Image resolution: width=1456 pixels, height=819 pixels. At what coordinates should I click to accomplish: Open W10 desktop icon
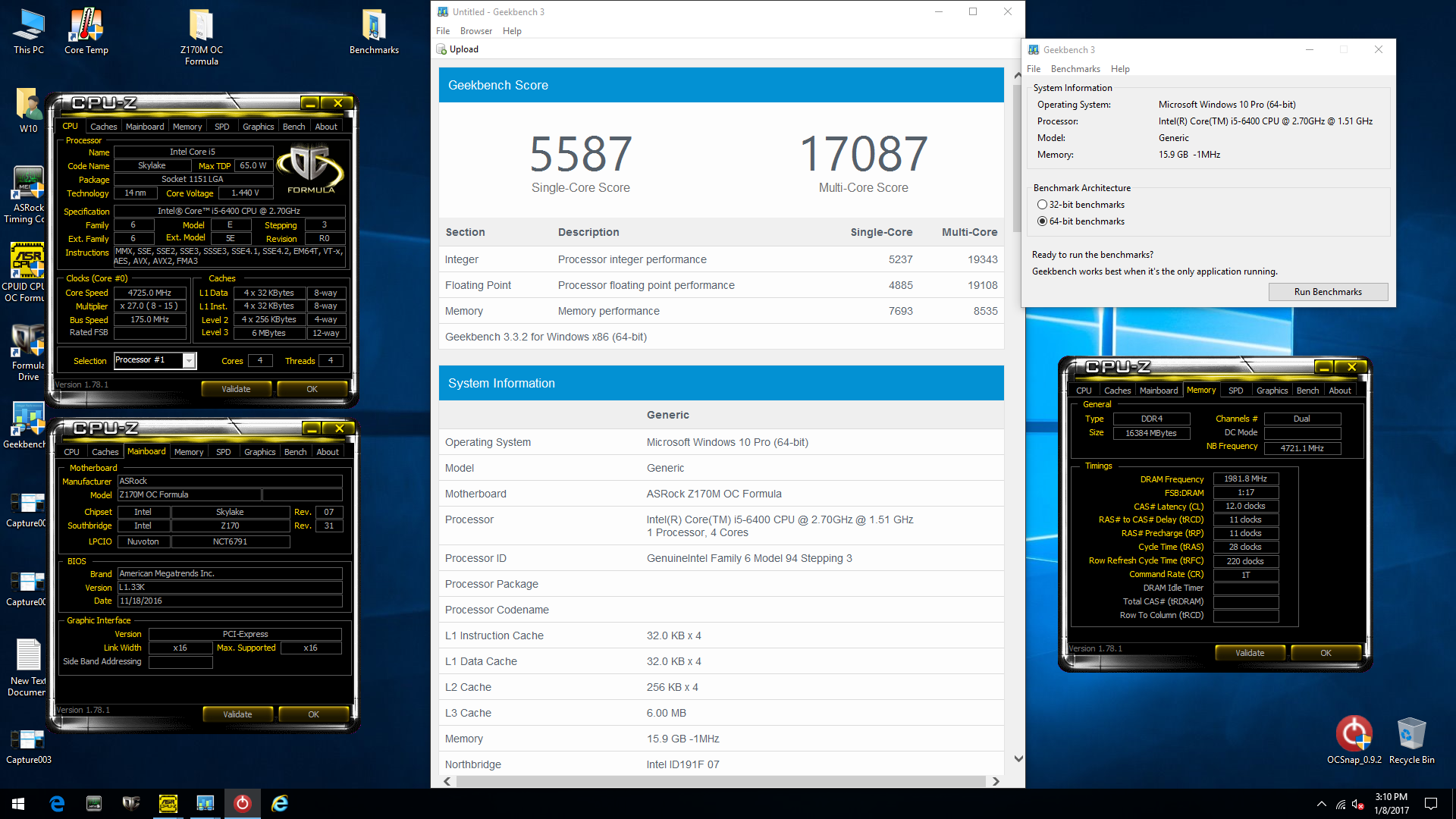[x=29, y=111]
